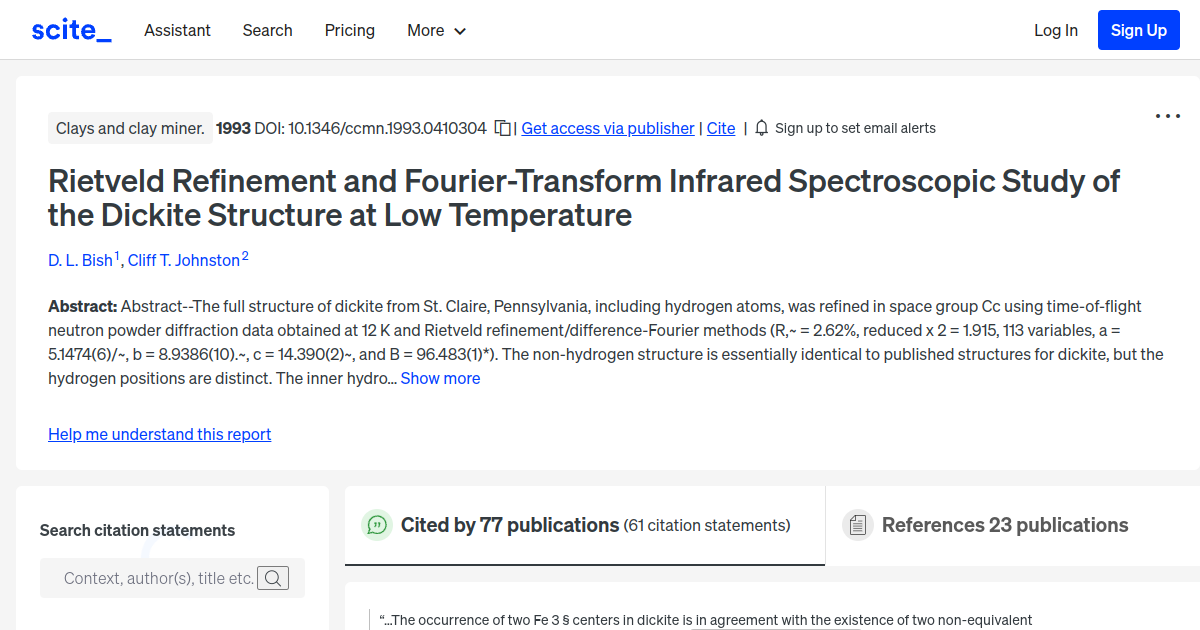Click Get access via publisher

click(x=607, y=128)
